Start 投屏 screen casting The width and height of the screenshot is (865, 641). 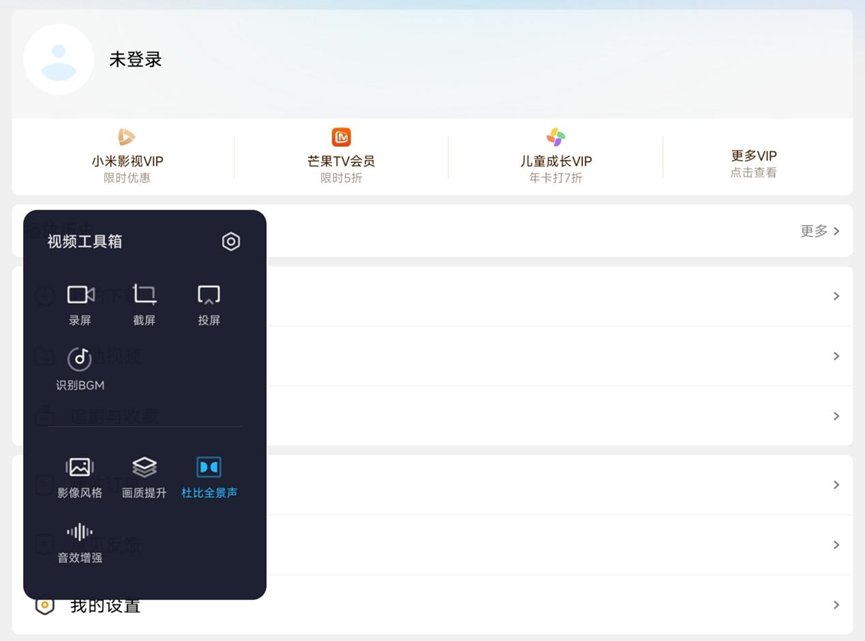tap(208, 302)
